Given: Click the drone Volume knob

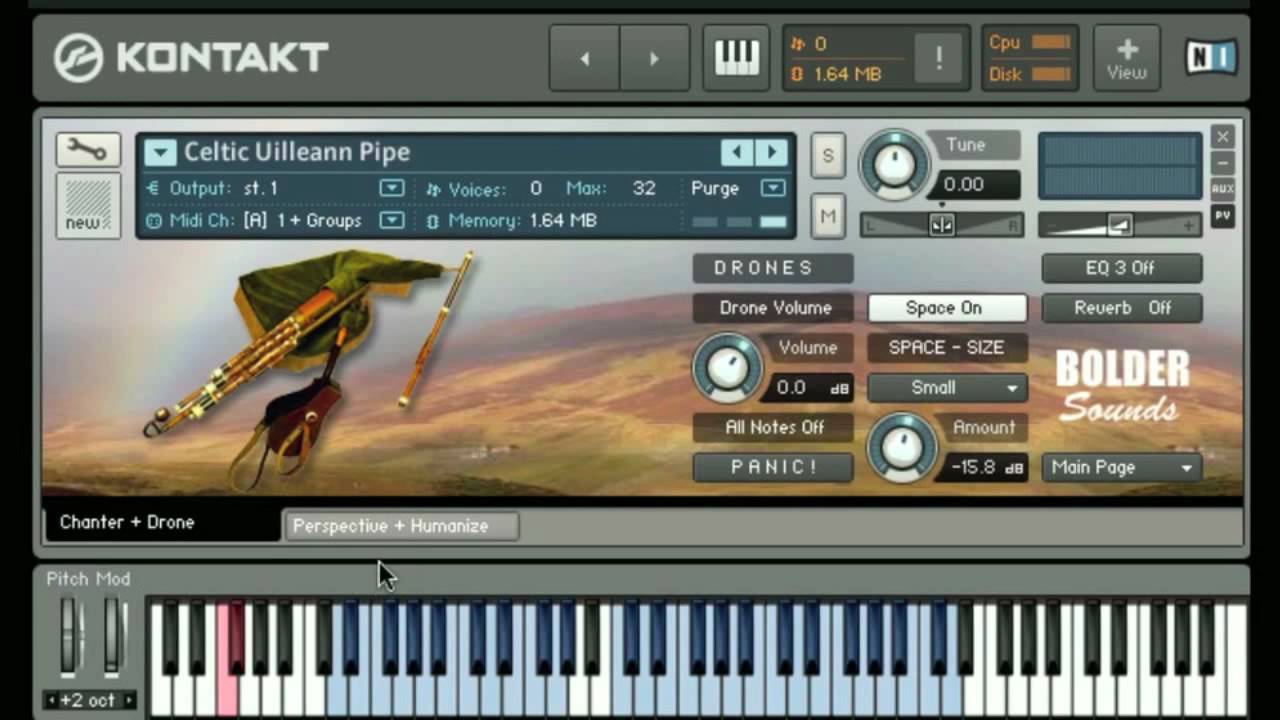Looking at the screenshot, I should (x=727, y=366).
